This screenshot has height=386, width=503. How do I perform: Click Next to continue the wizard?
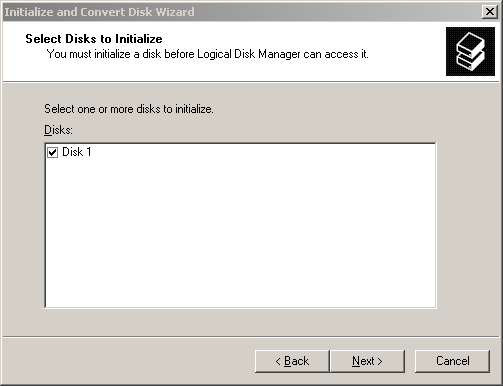click(x=367, y=361)
